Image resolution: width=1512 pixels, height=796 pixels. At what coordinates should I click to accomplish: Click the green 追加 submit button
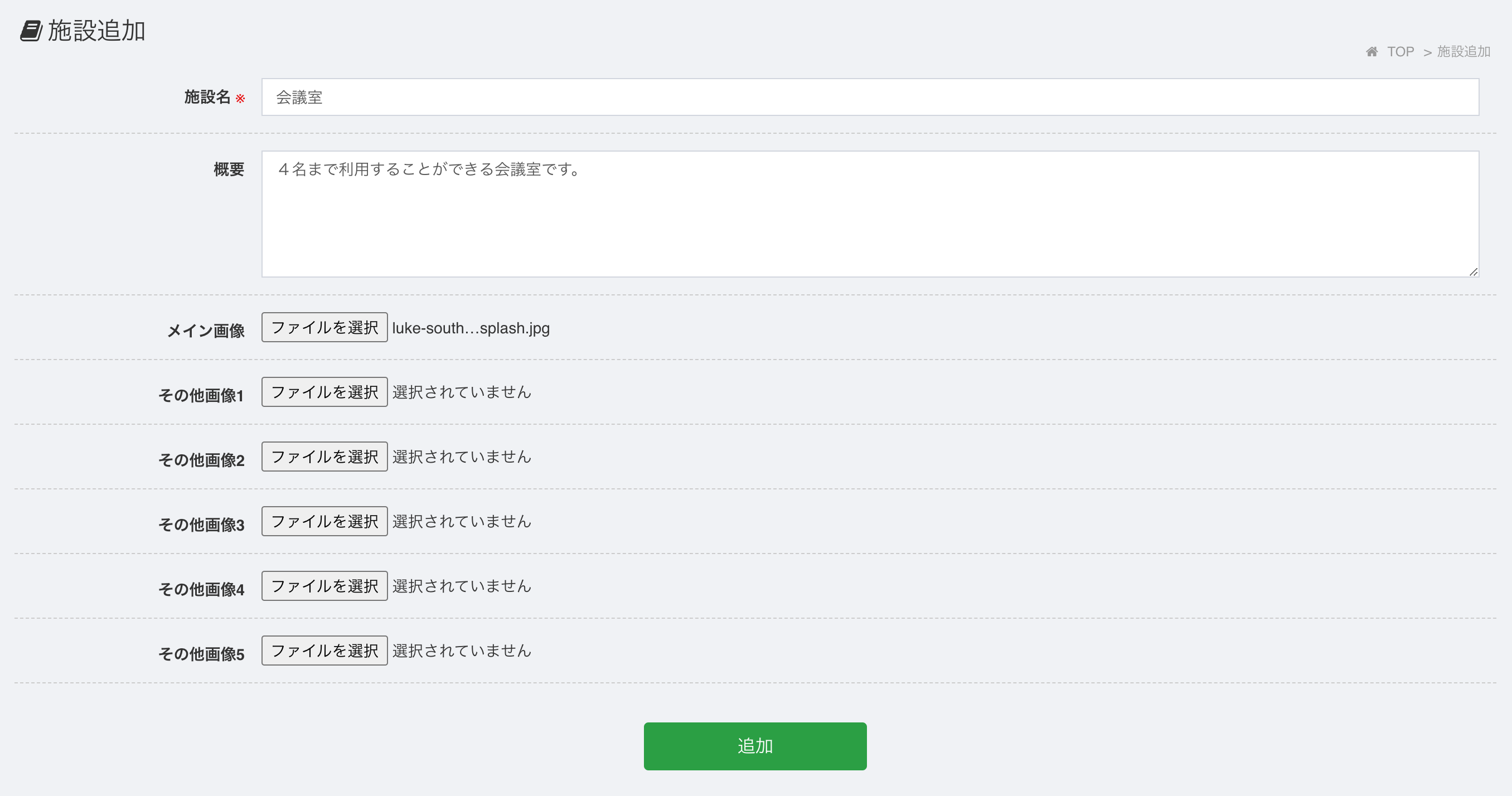click(755, 746)
